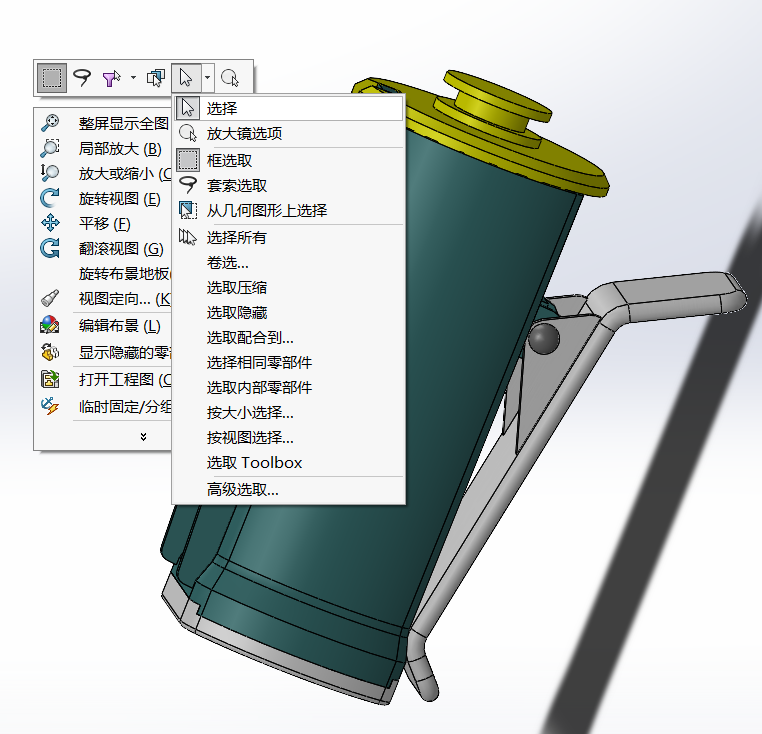The image size is (762, 734).
Task: Click 选取 Toolbox menu entry
Action: click(290, 463)
